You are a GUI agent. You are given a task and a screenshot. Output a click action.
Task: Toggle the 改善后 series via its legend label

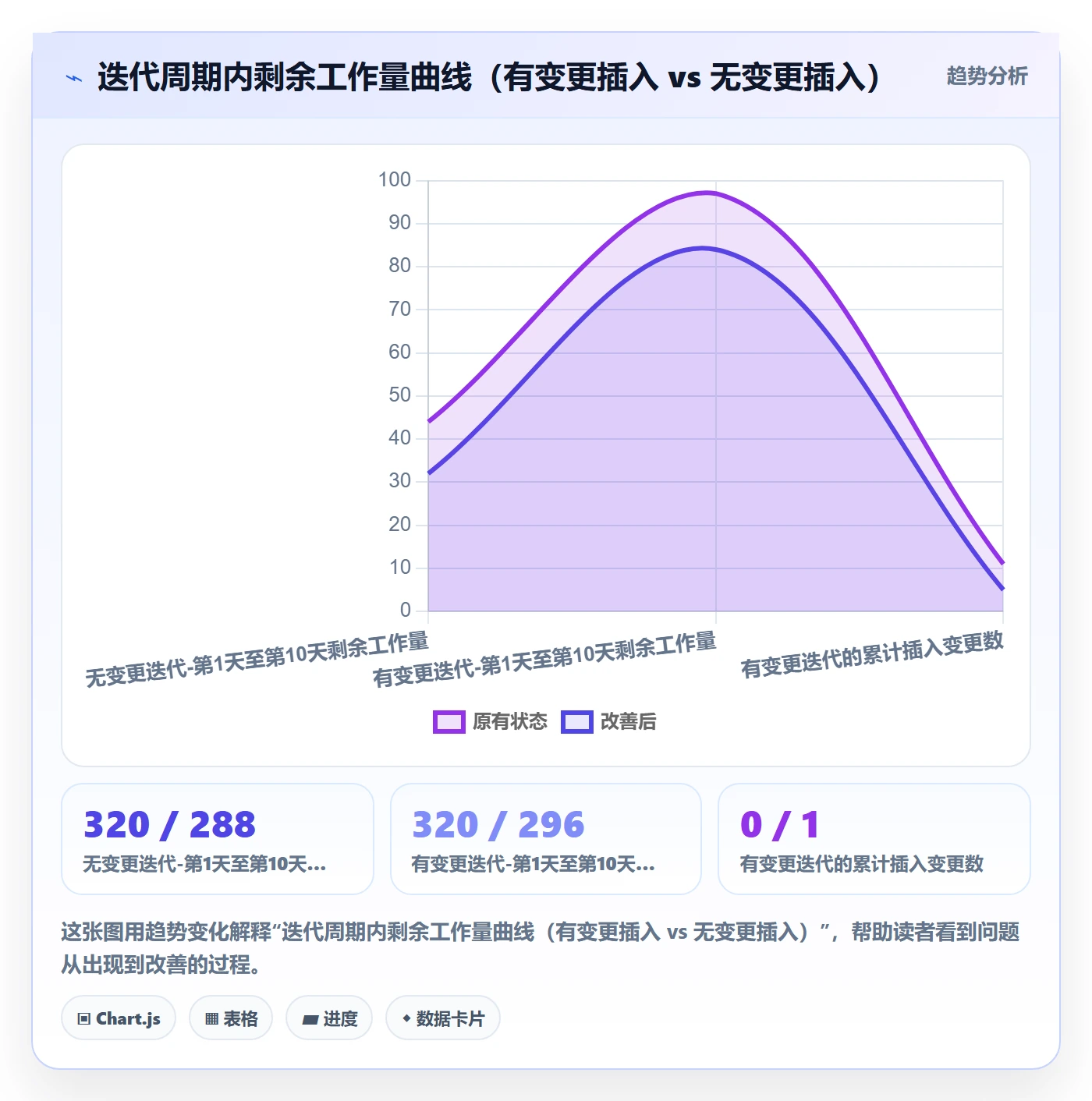628,722
